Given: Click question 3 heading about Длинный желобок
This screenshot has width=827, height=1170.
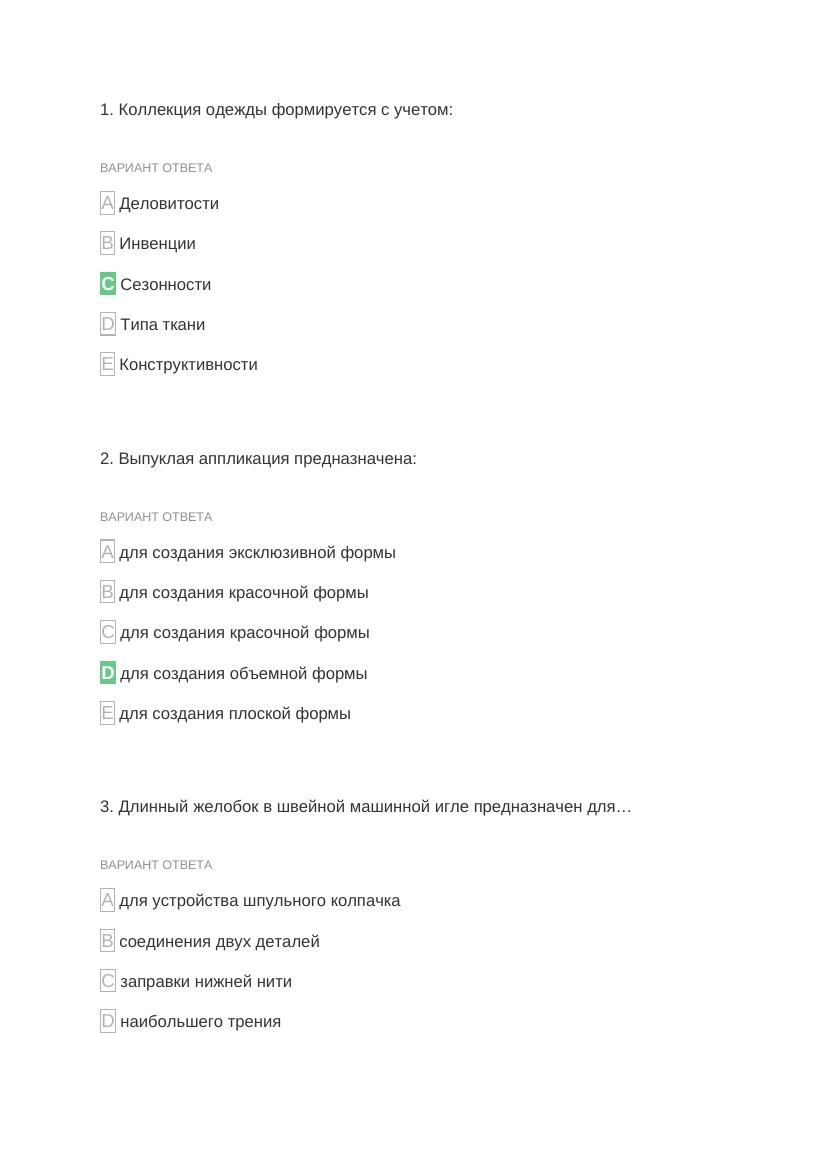Looking at the screenshot, I should click(365, 806).
